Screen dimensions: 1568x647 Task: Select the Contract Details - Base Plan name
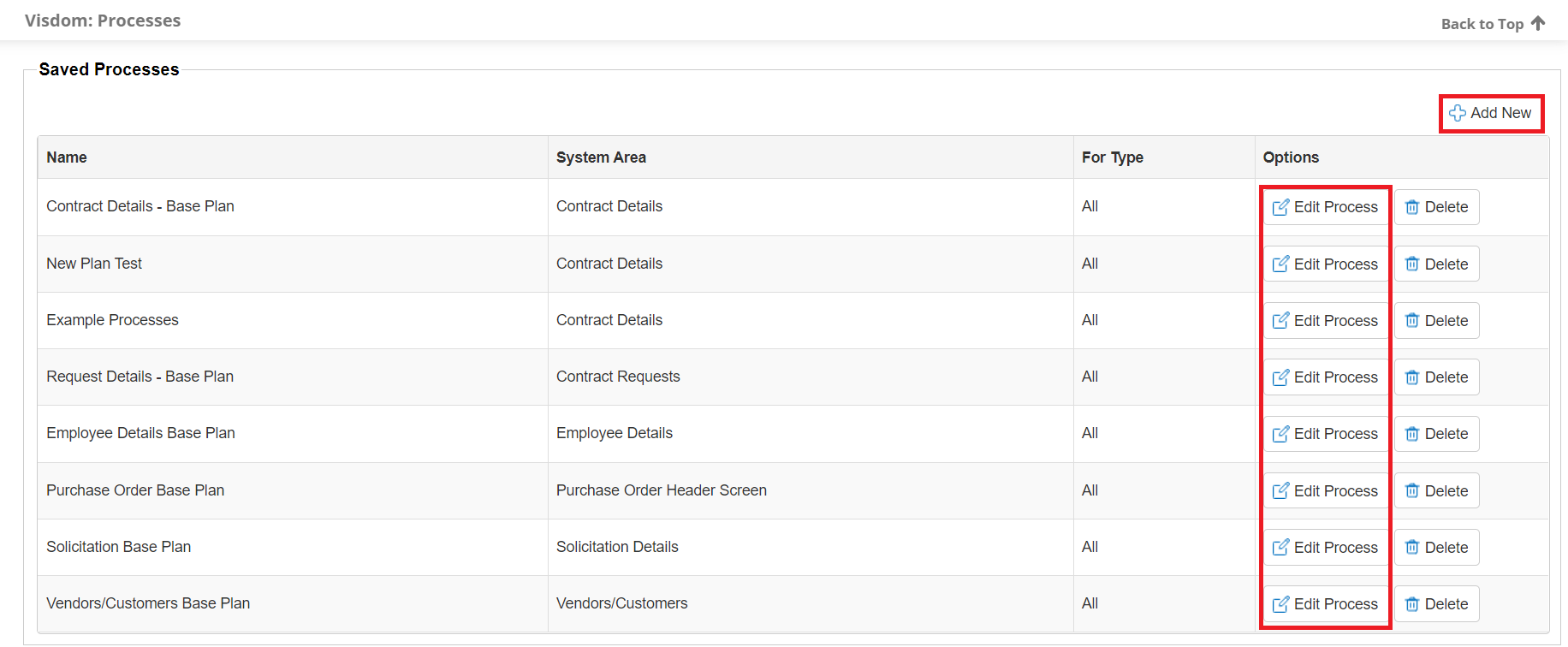(x=140, y=206)
